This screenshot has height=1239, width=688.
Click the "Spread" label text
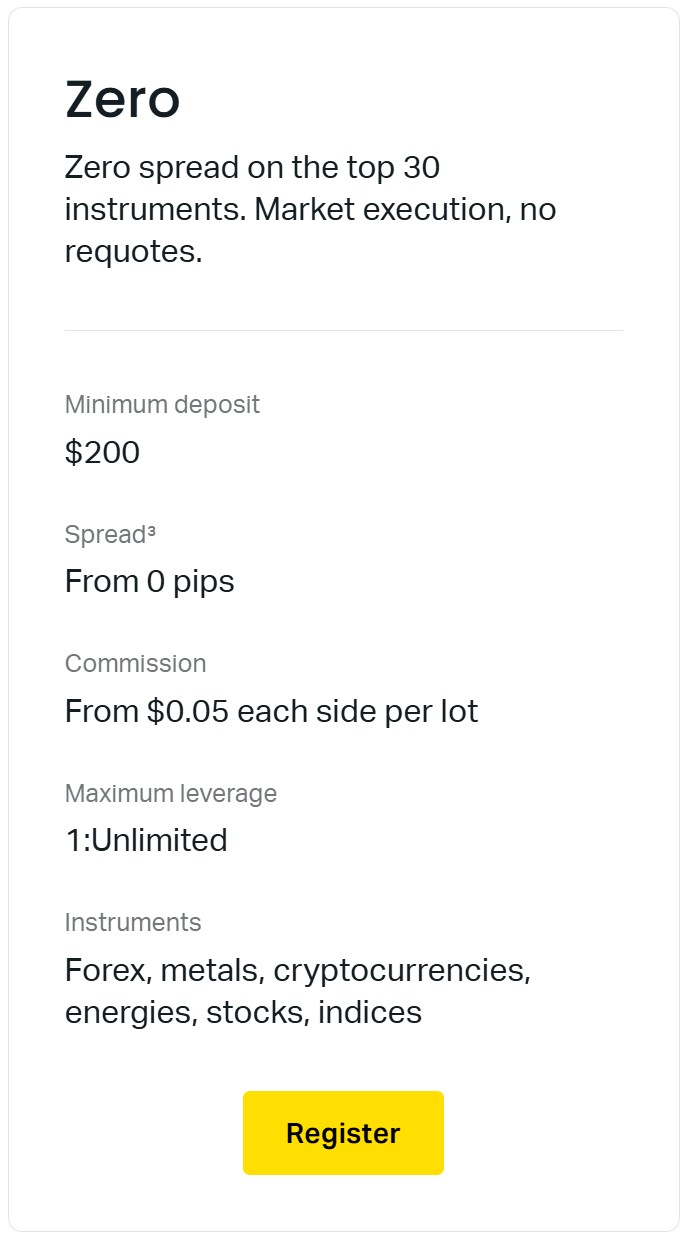105,535
